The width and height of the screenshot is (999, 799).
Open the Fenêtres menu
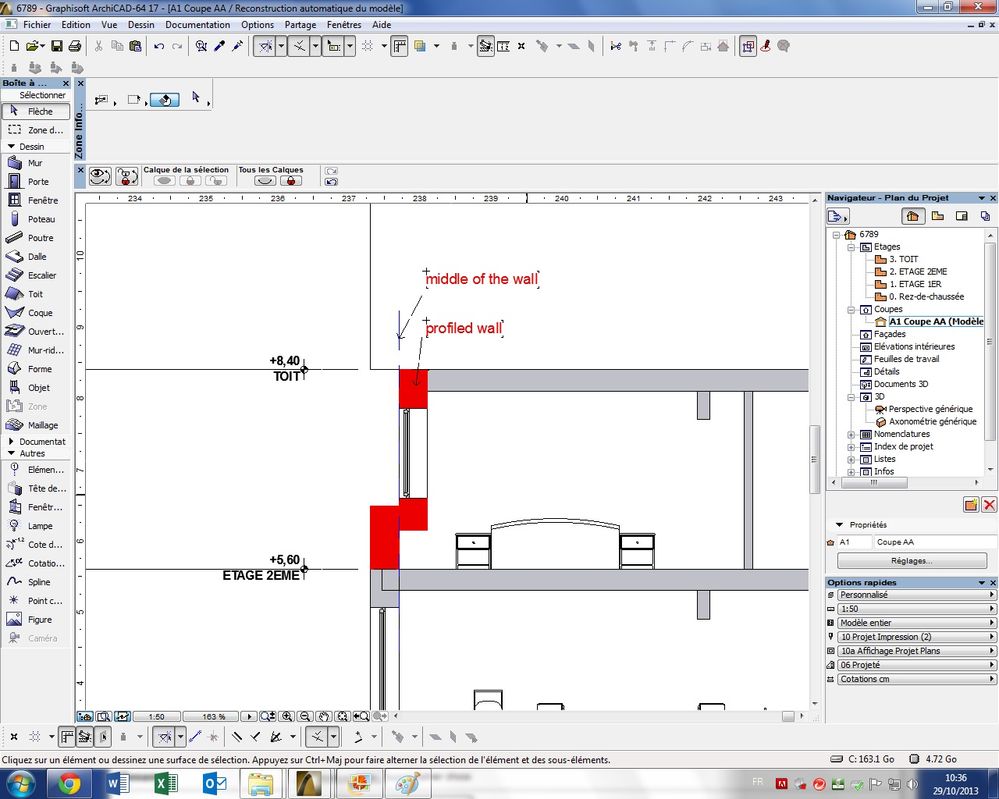[x=344, y=24]
